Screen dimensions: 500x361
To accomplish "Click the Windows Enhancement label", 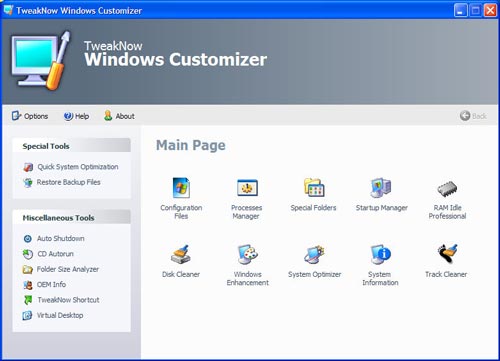I will (x=248, y=278).
